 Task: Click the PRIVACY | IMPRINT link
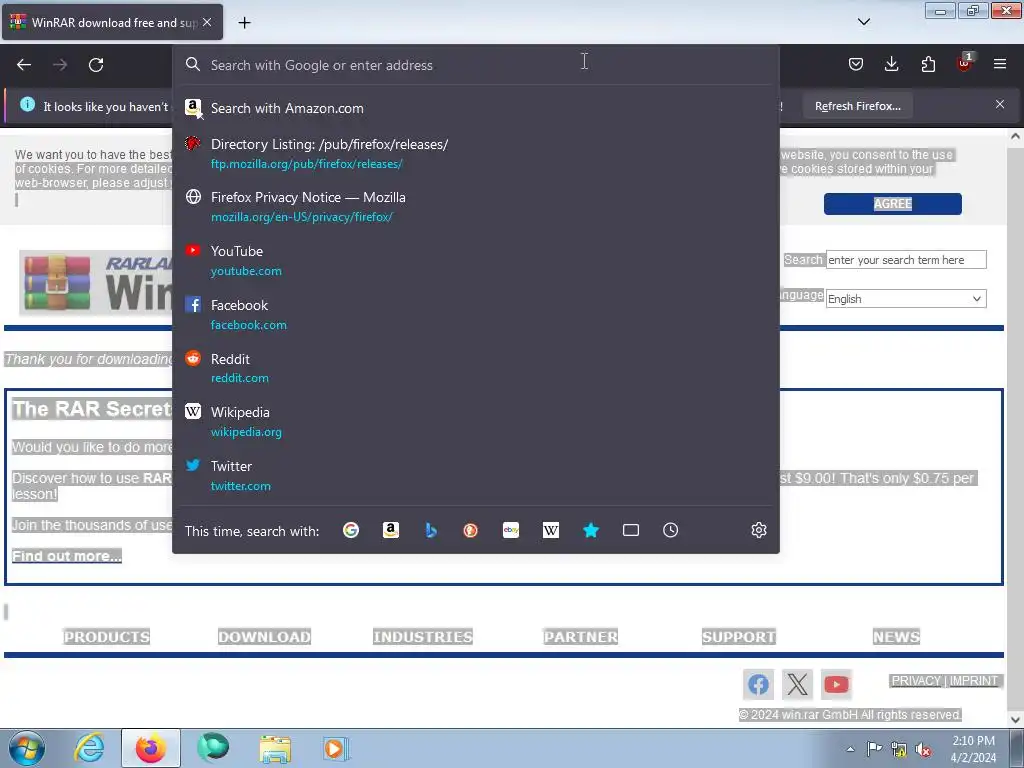click(x=944, y=680)
